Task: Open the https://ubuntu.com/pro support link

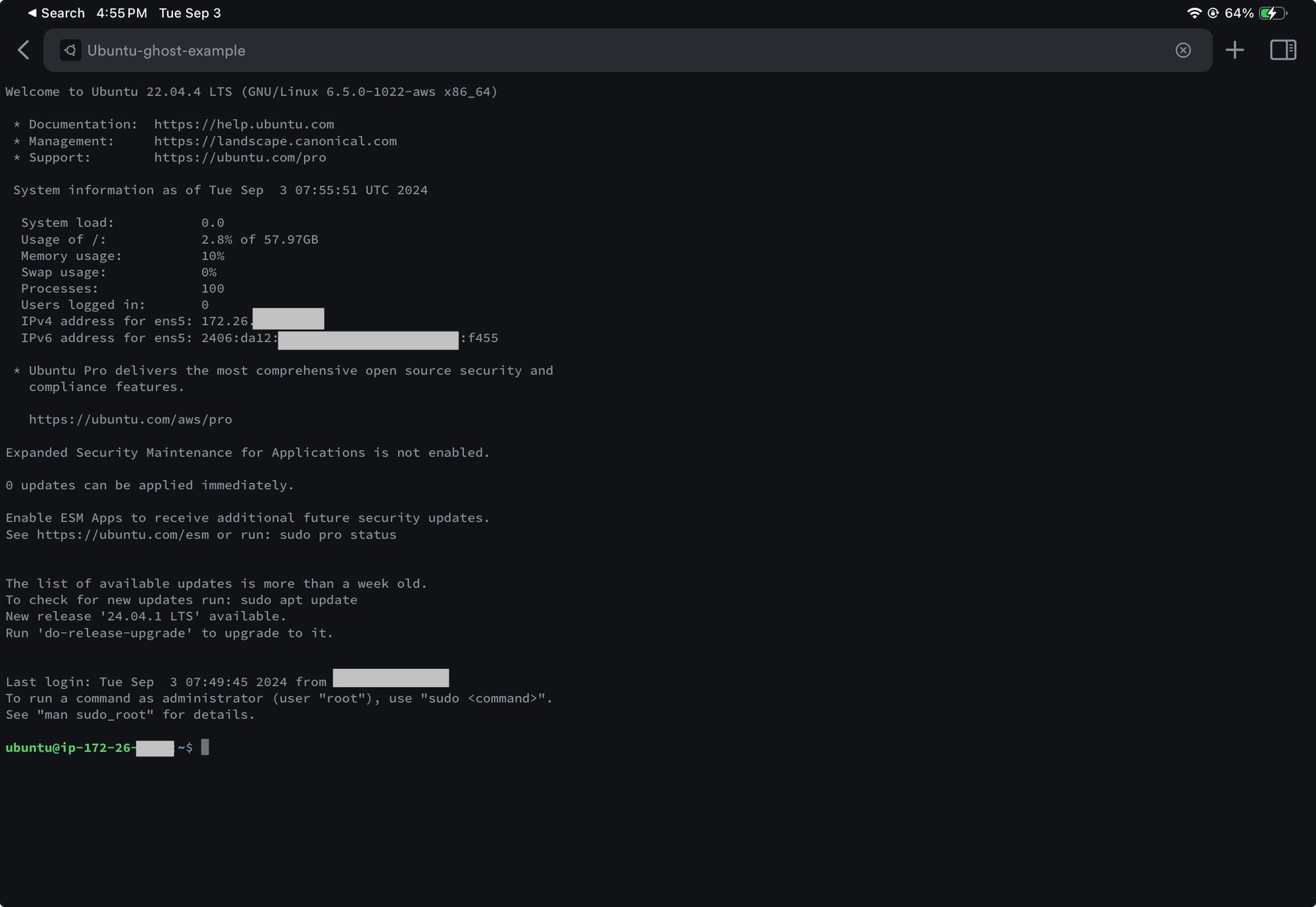Action: pyautogui.click(x=240, y=157)
